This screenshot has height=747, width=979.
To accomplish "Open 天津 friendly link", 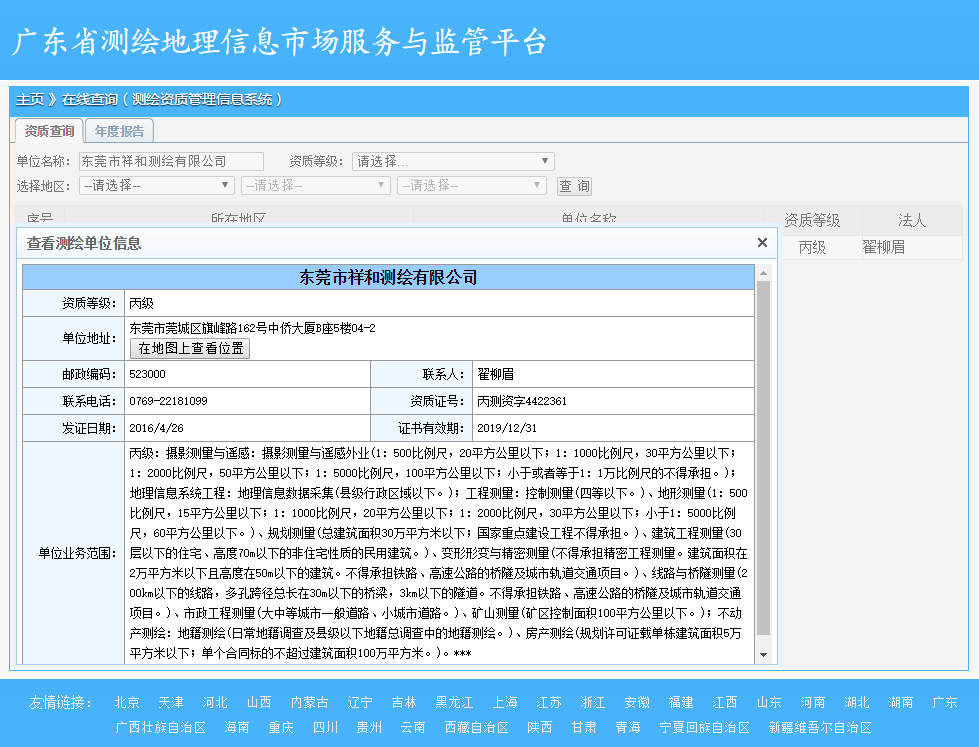I will point(170,702).
